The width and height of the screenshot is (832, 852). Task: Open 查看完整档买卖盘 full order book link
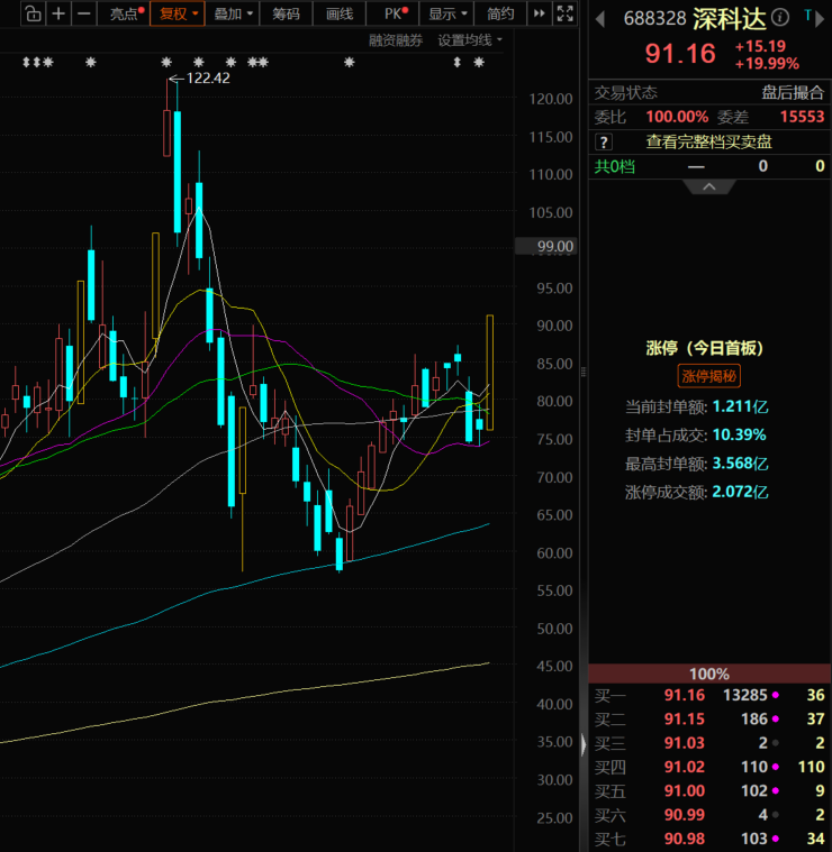709,142
